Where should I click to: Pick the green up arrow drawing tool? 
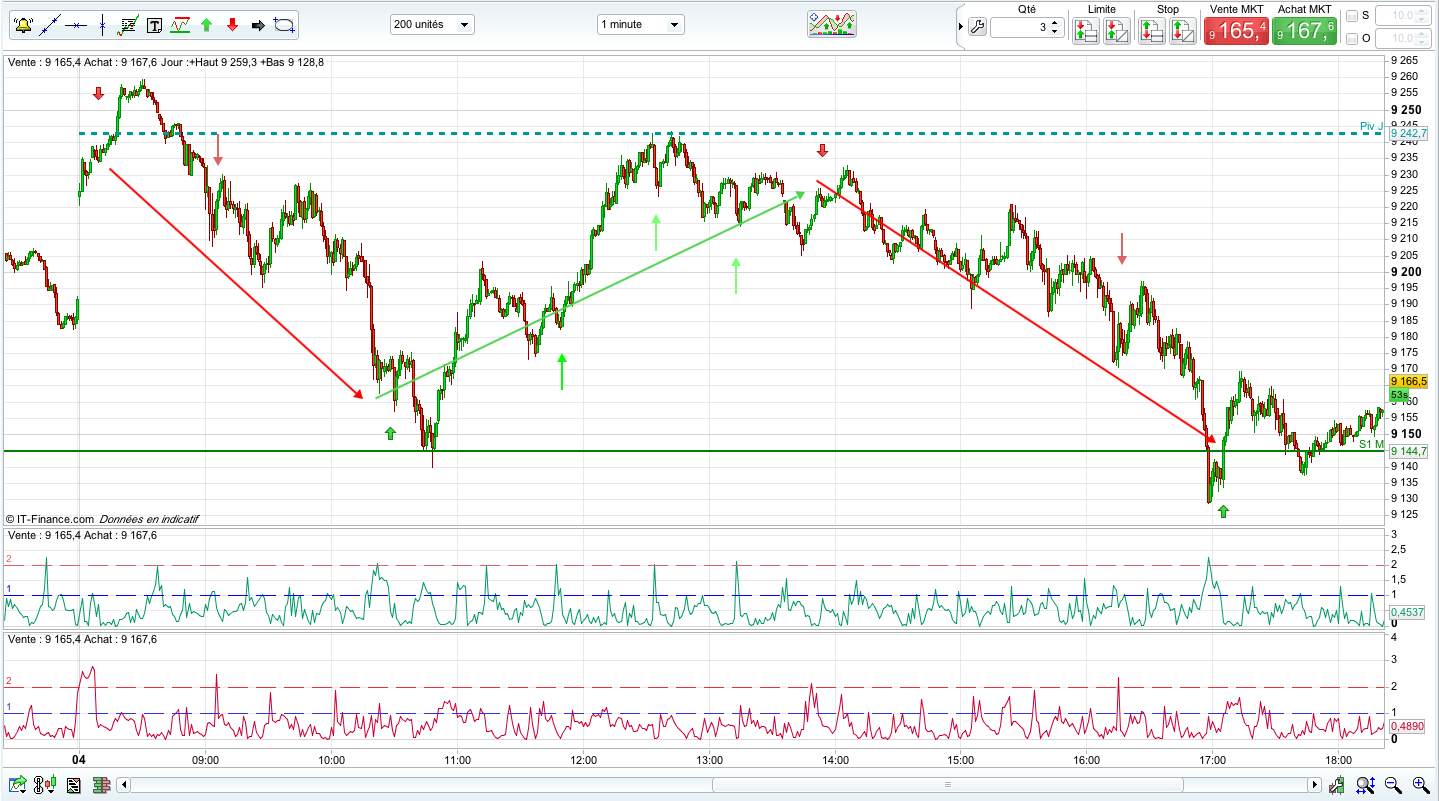click(x=206, y=25)
